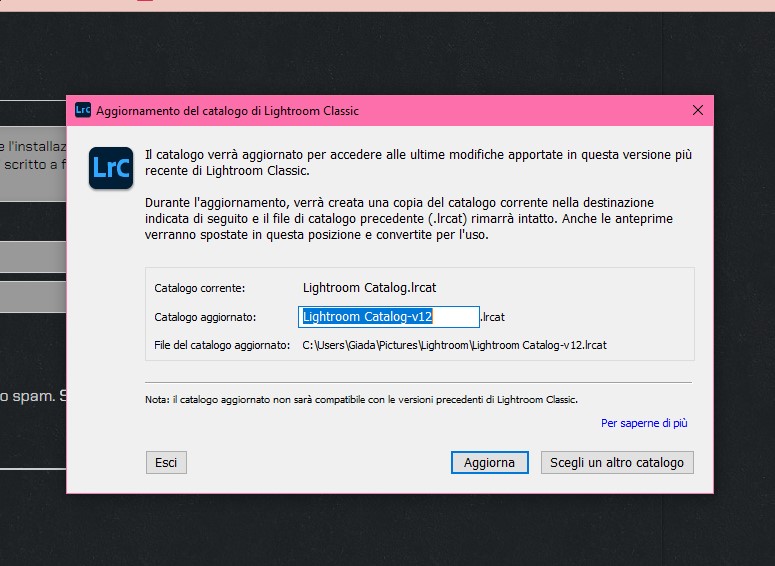This screenshot has height=566, width=775.
Task: Click the '.lrcat' extension label
Action: coord(492,317)
